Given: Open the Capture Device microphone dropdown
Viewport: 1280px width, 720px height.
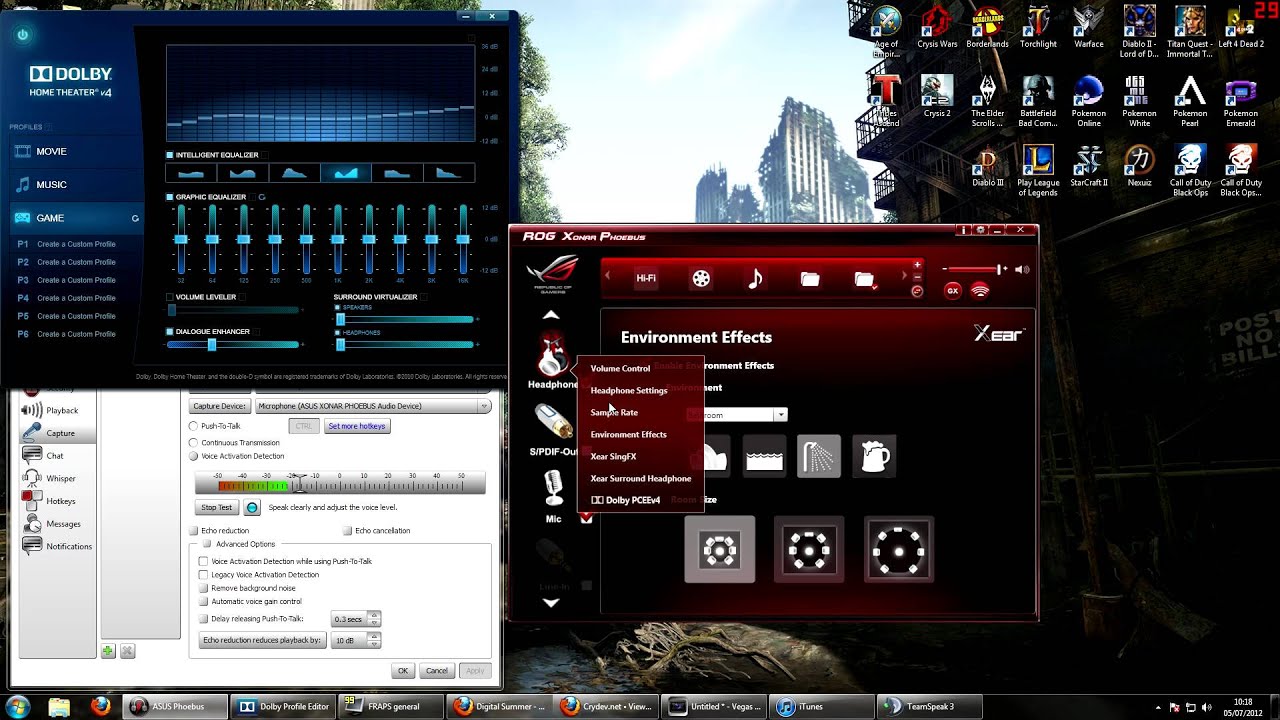Looking at the screenshot, I should pyautogui.click(x=373, y=406).
